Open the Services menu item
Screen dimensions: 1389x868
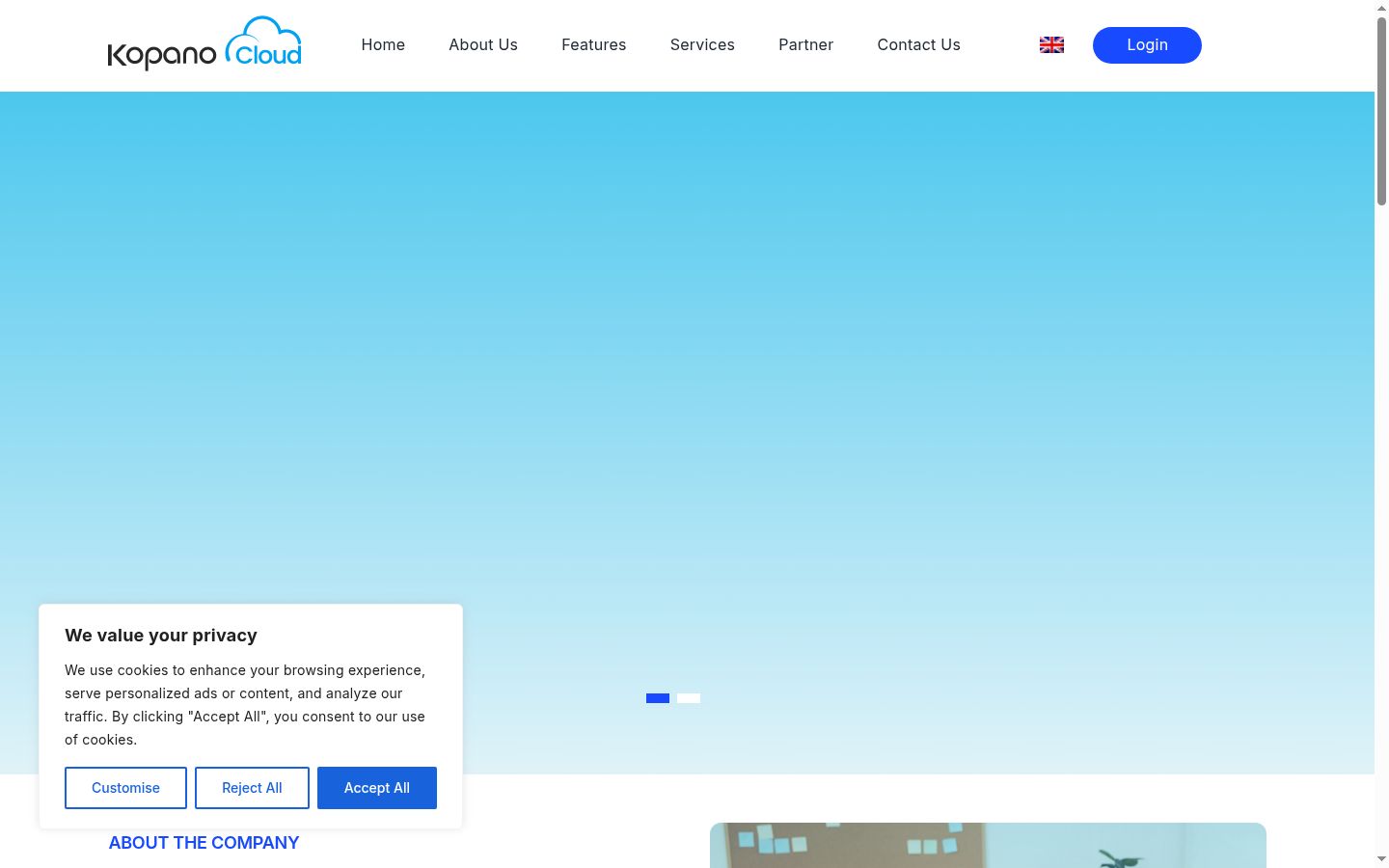pyautogui.click(x=702, y=44)
